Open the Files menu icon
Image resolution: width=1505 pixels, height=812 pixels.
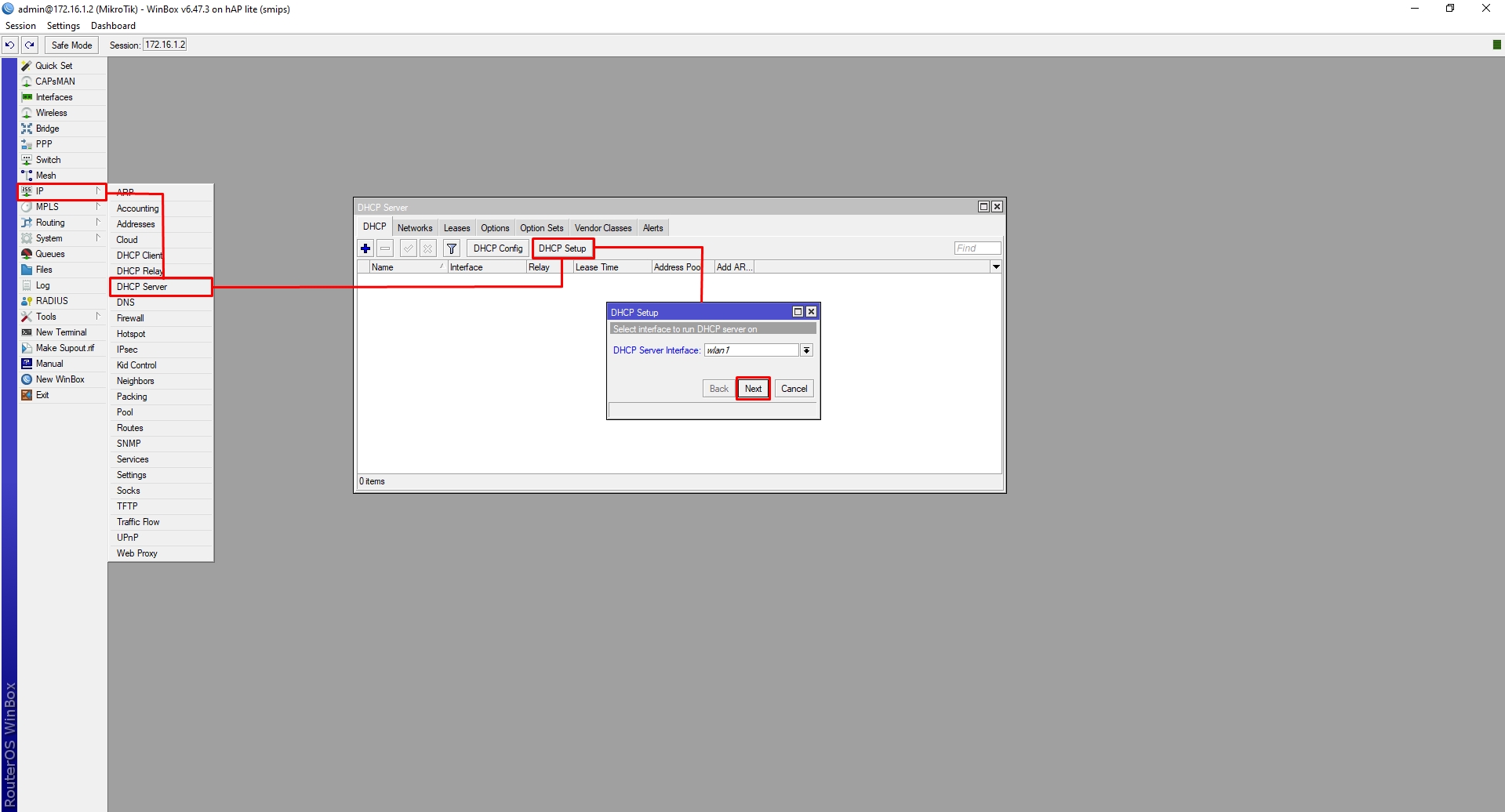click(27, 270)
